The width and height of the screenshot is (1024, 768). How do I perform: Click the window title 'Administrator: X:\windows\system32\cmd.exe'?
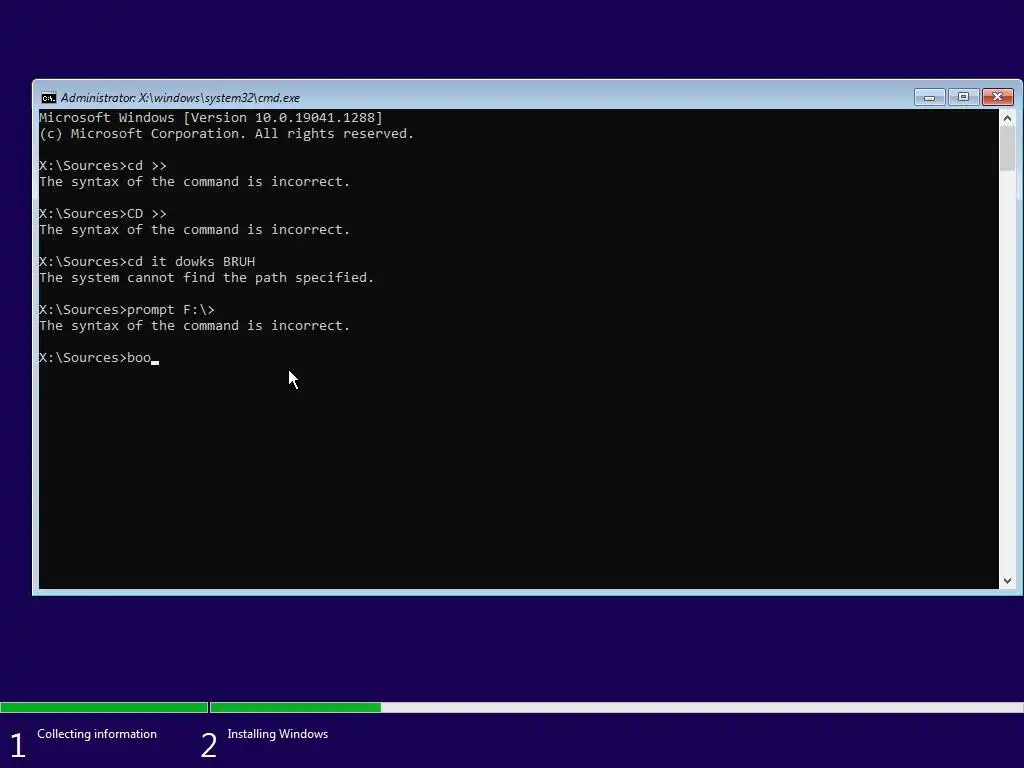[x=180, y=98]
